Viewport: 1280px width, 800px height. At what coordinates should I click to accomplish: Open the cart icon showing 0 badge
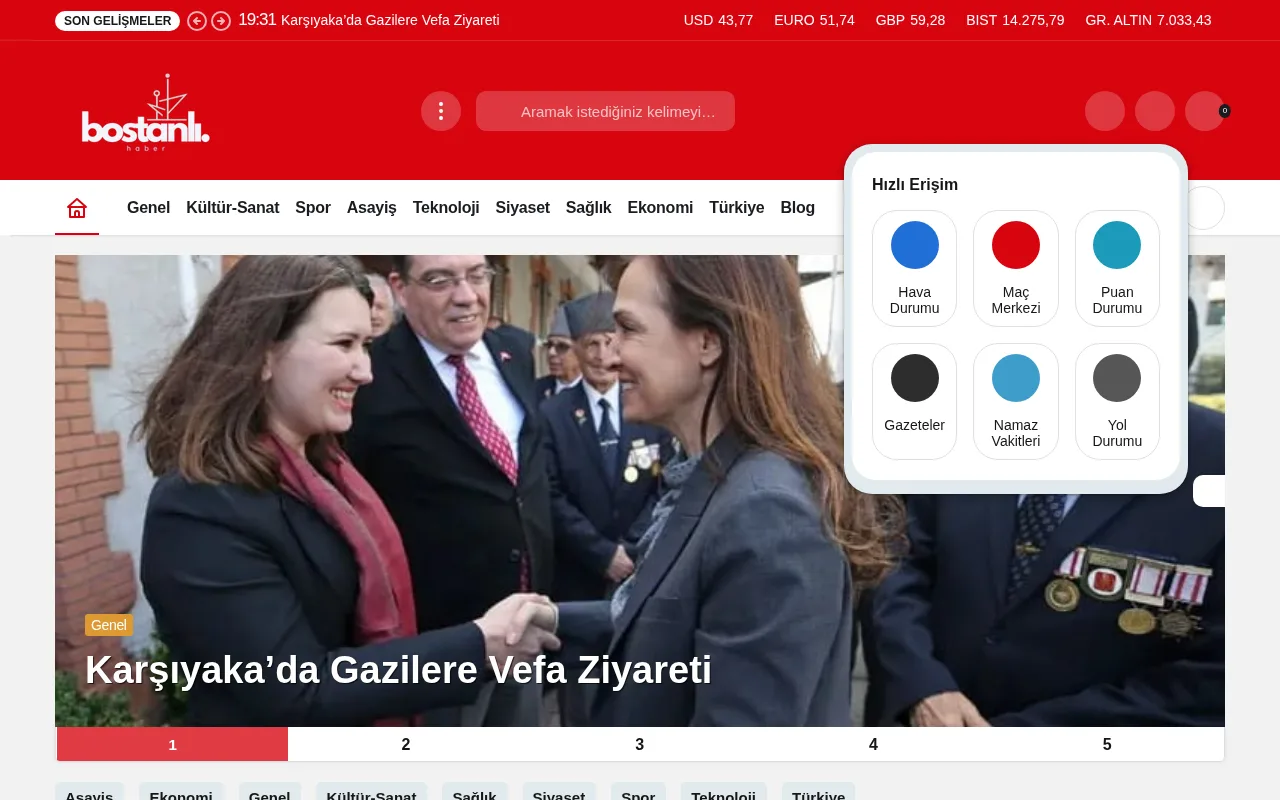(x=1205, y=111)
